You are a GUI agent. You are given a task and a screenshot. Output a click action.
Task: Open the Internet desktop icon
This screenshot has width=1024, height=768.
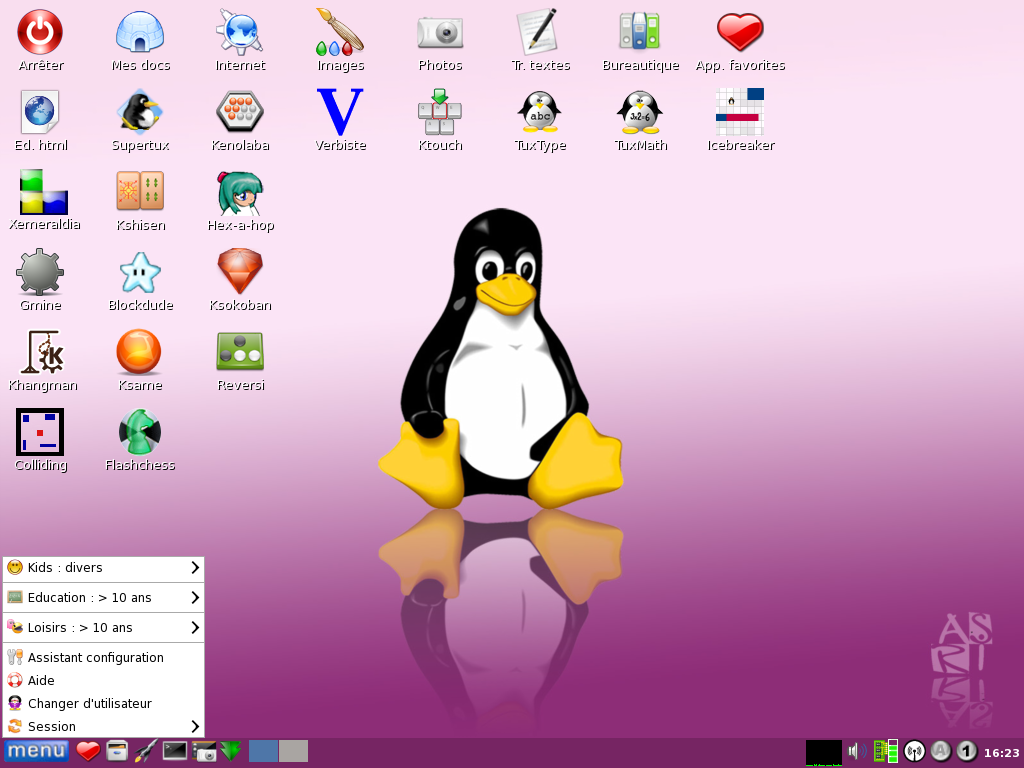click(240, 32)
